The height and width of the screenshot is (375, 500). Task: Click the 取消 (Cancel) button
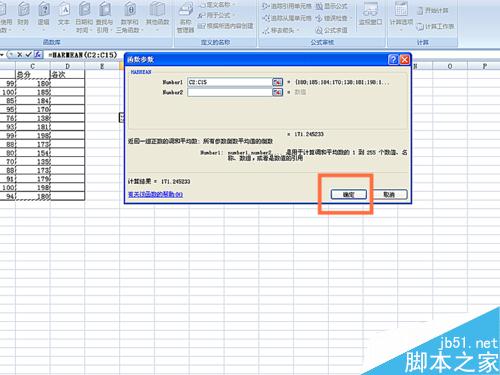(x=389, y=195)
